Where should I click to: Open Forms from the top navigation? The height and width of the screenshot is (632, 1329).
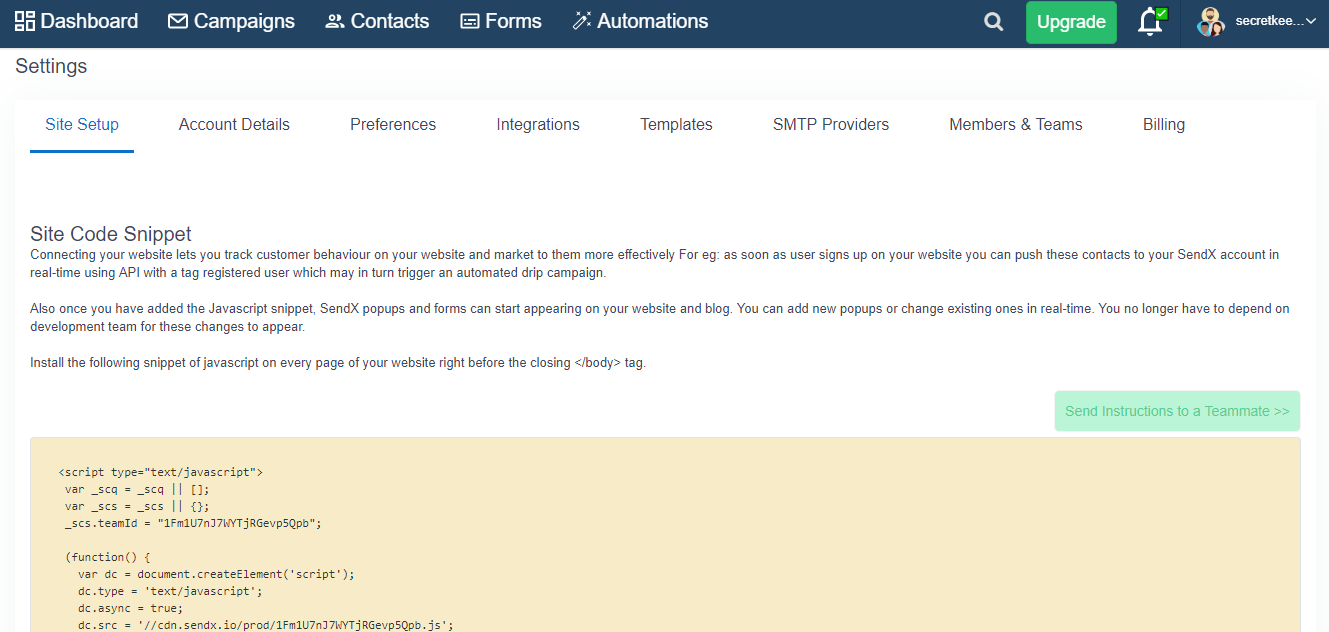point(501,21)
